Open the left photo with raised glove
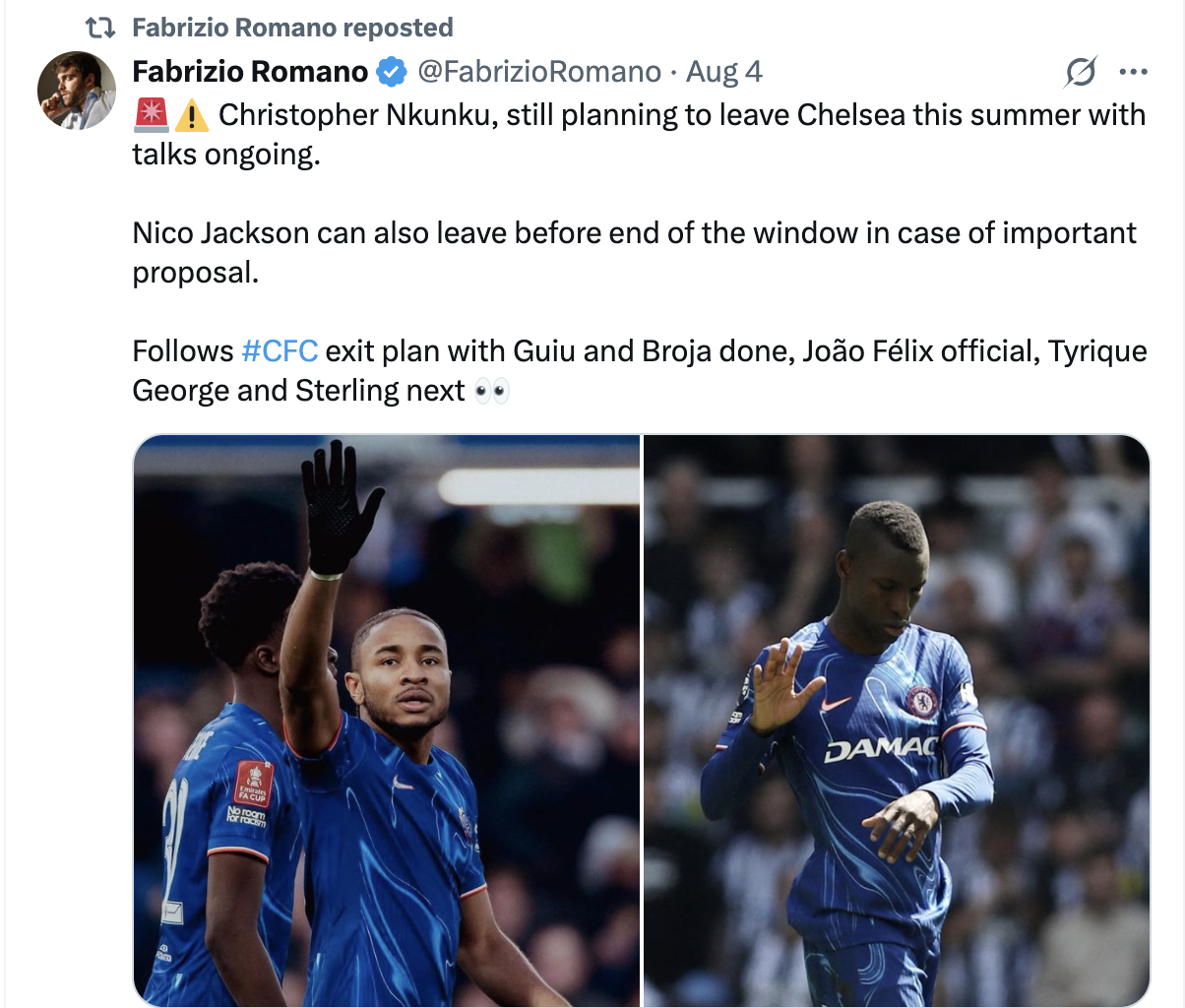The width and height of the screenshot is (1185, 1008). click(x=386, y=721)
